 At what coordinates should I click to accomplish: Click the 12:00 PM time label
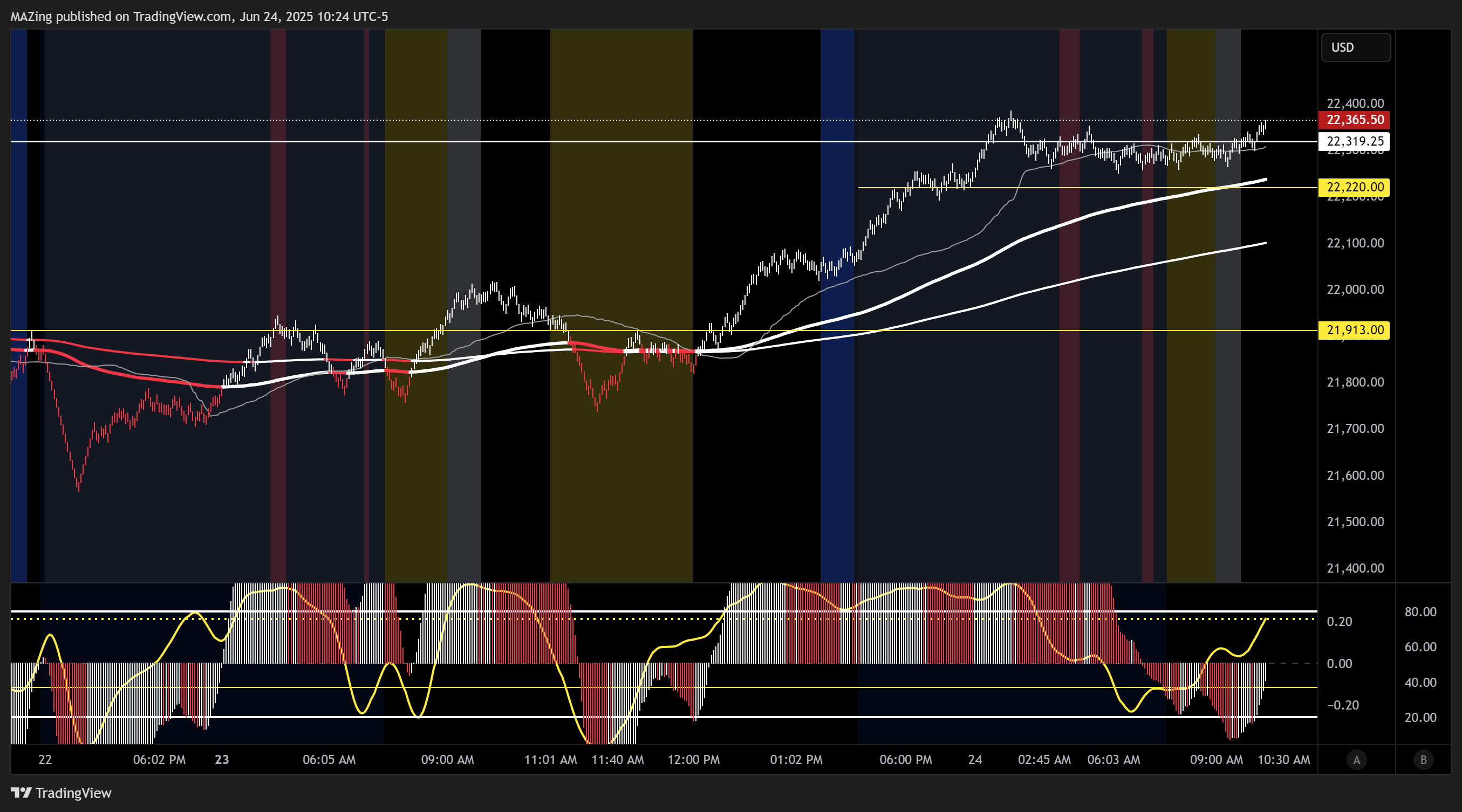point(694,760)
